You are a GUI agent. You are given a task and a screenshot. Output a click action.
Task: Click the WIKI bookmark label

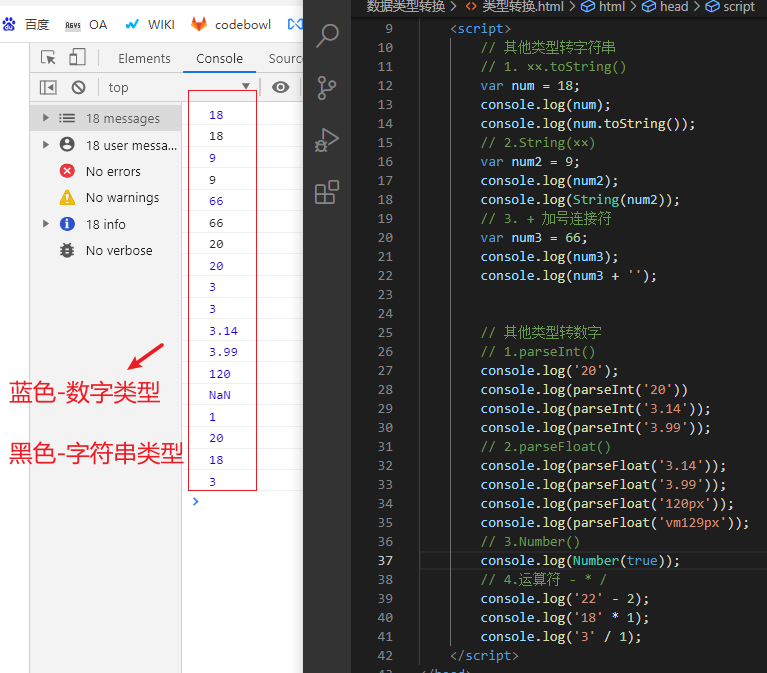click(161, 24)
